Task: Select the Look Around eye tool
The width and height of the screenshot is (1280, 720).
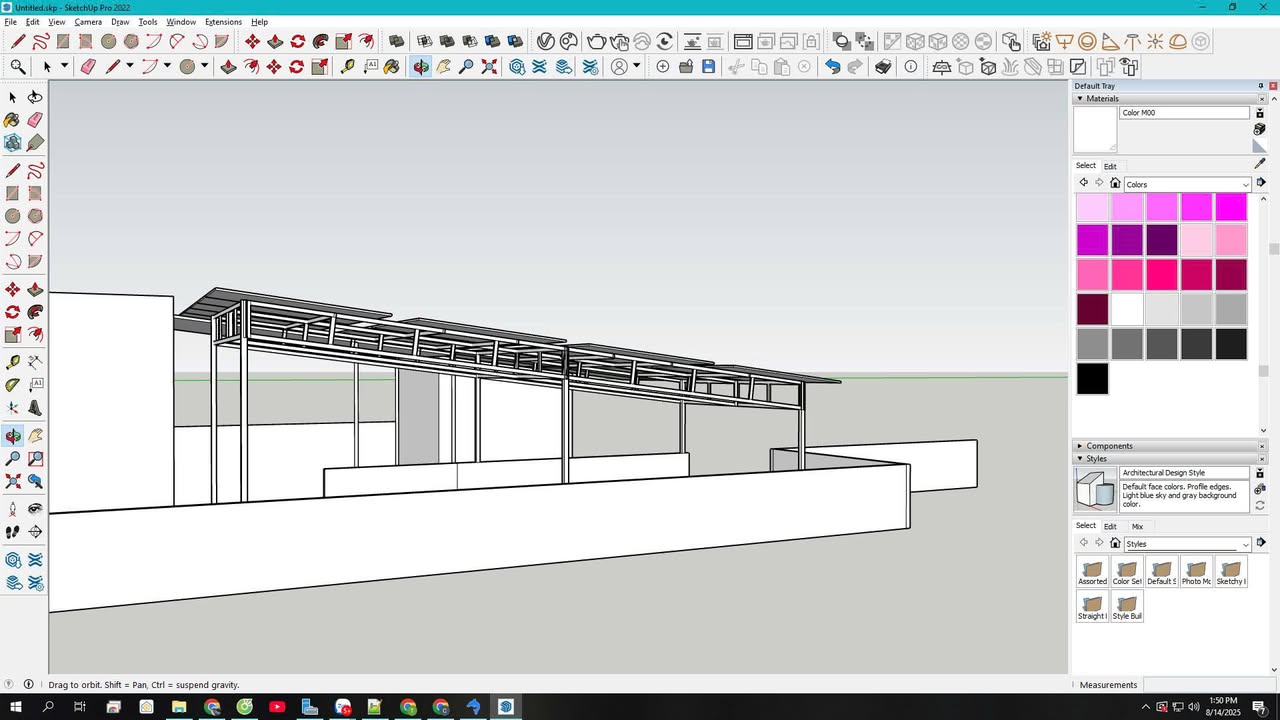Action: coord(35,509)
